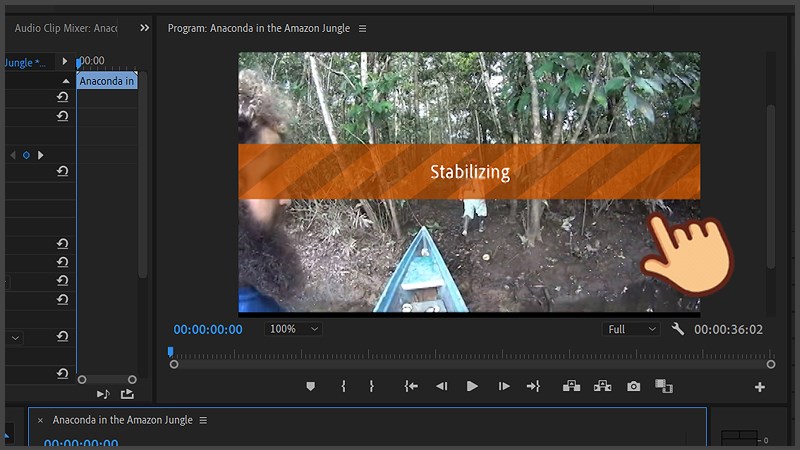The width and height of the screenshot is (800, 450).
Task: Collapse the effect section with up arrow
Action: (x=66, y=81)
